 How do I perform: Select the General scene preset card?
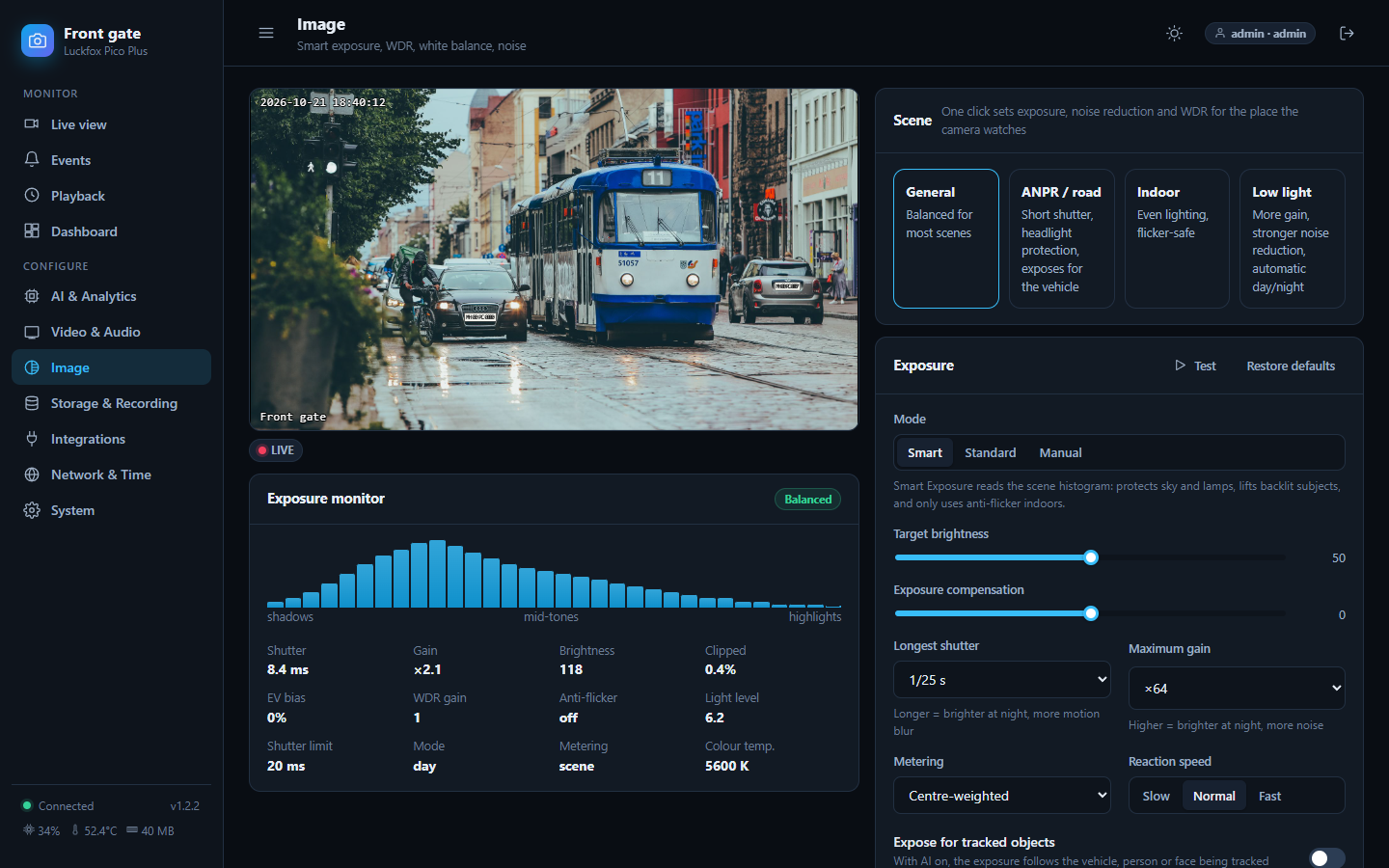[946, 239]
